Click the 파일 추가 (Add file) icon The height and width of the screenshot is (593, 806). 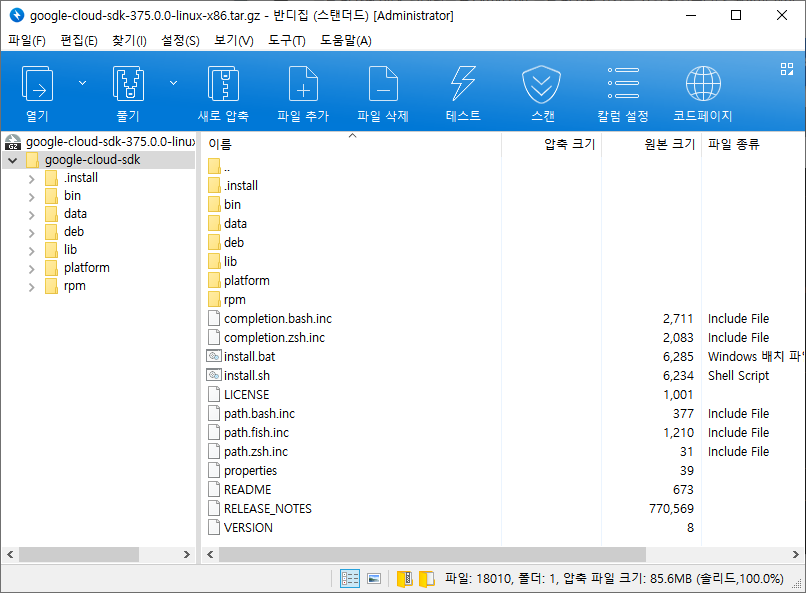(x=303, y=83)
